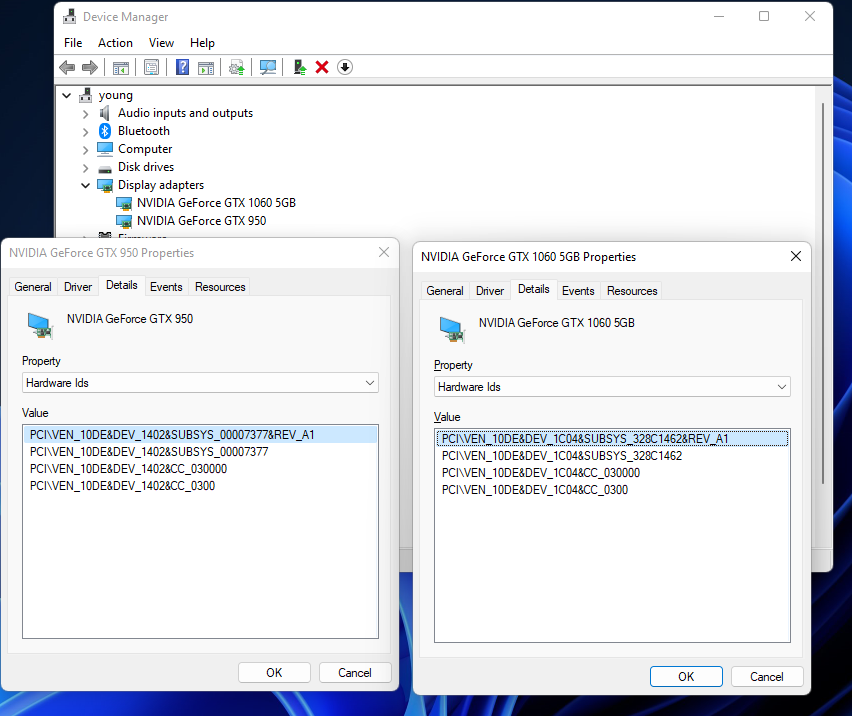Click Cancel in GTX 950 Properties dialog
Screen dimensions: 852x716
[x=355, y=673]
